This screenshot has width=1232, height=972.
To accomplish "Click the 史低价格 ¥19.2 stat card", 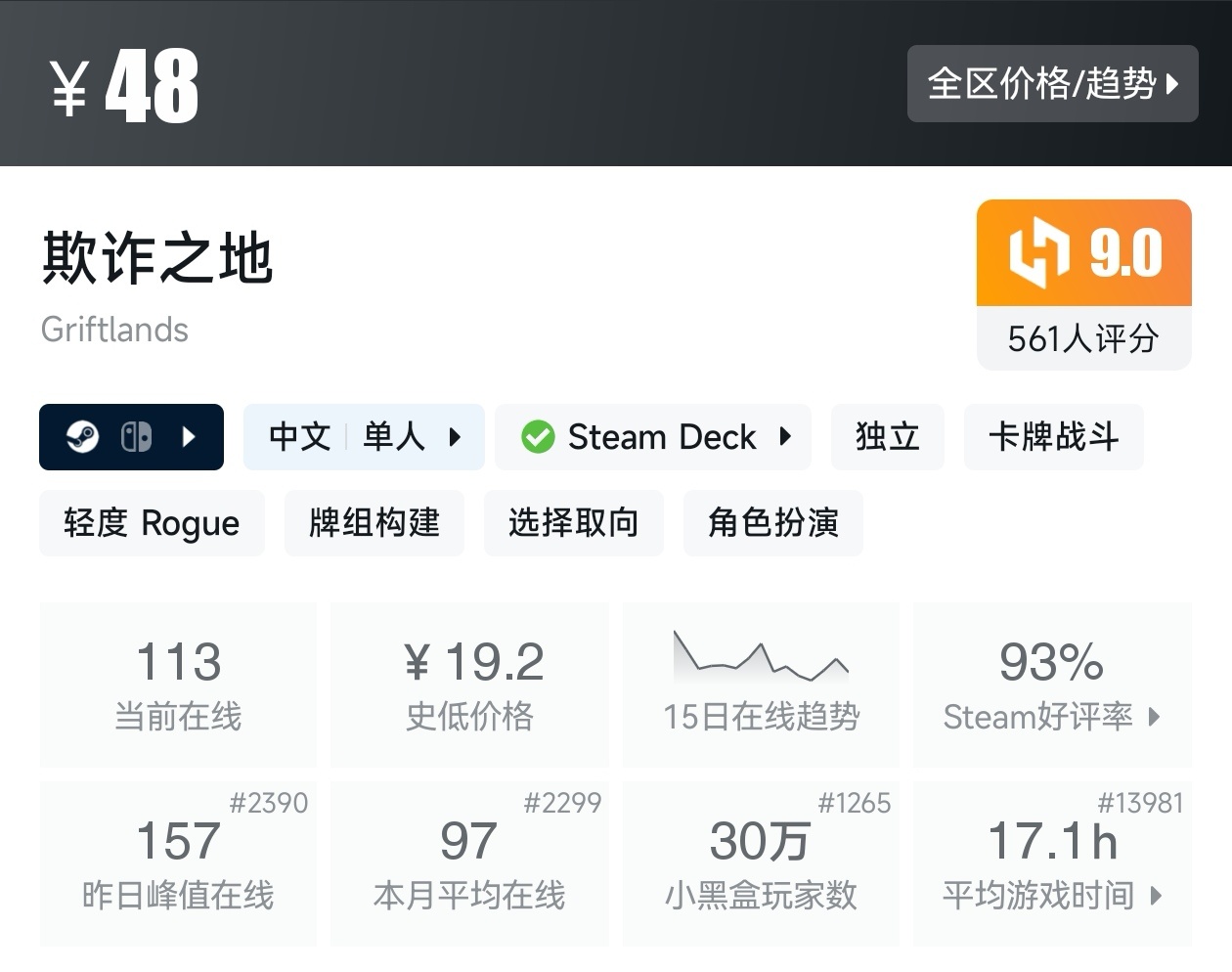I will (469, 684).
